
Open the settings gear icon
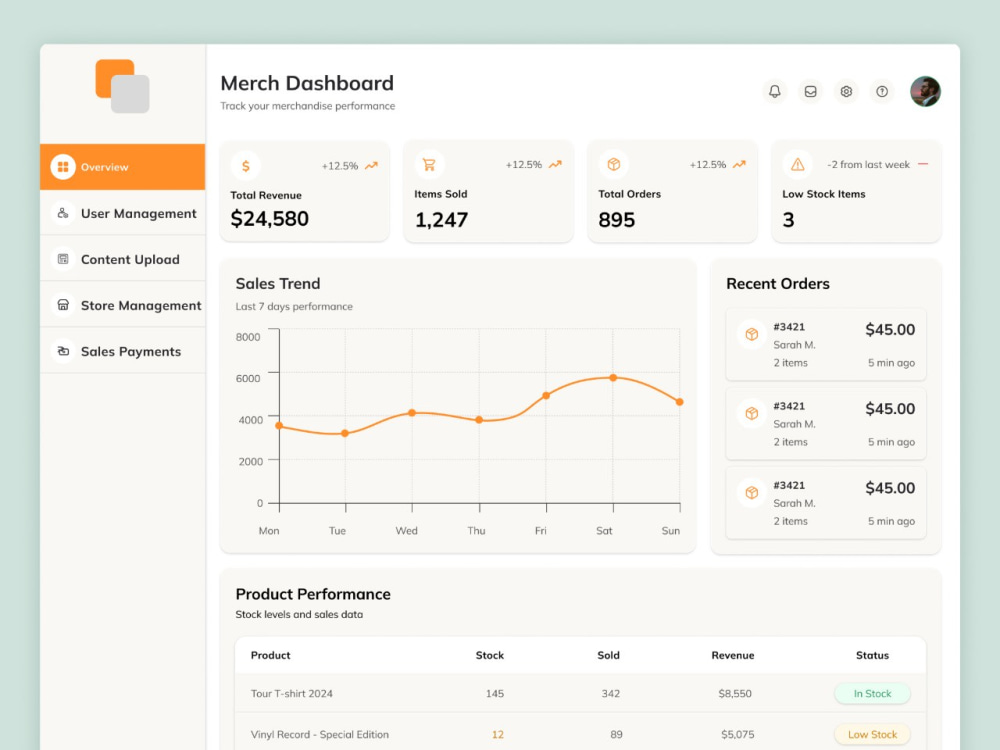(846, 91)
